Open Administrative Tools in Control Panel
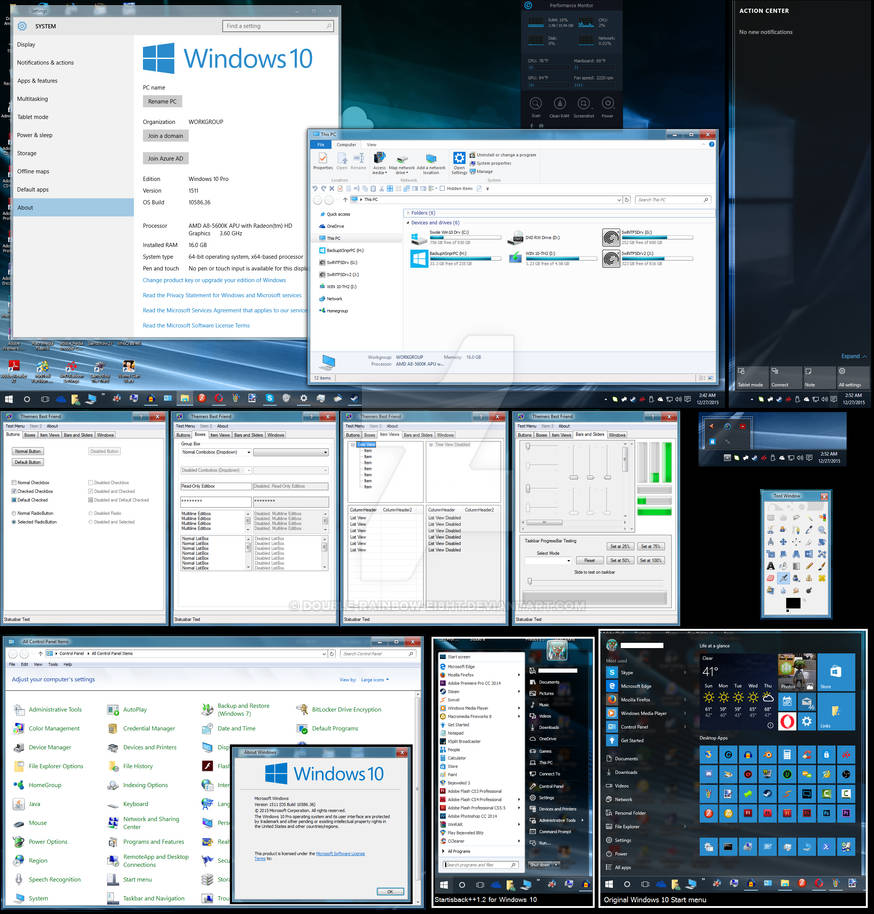This screenshot has height=914, width=874. coord(48,709)
